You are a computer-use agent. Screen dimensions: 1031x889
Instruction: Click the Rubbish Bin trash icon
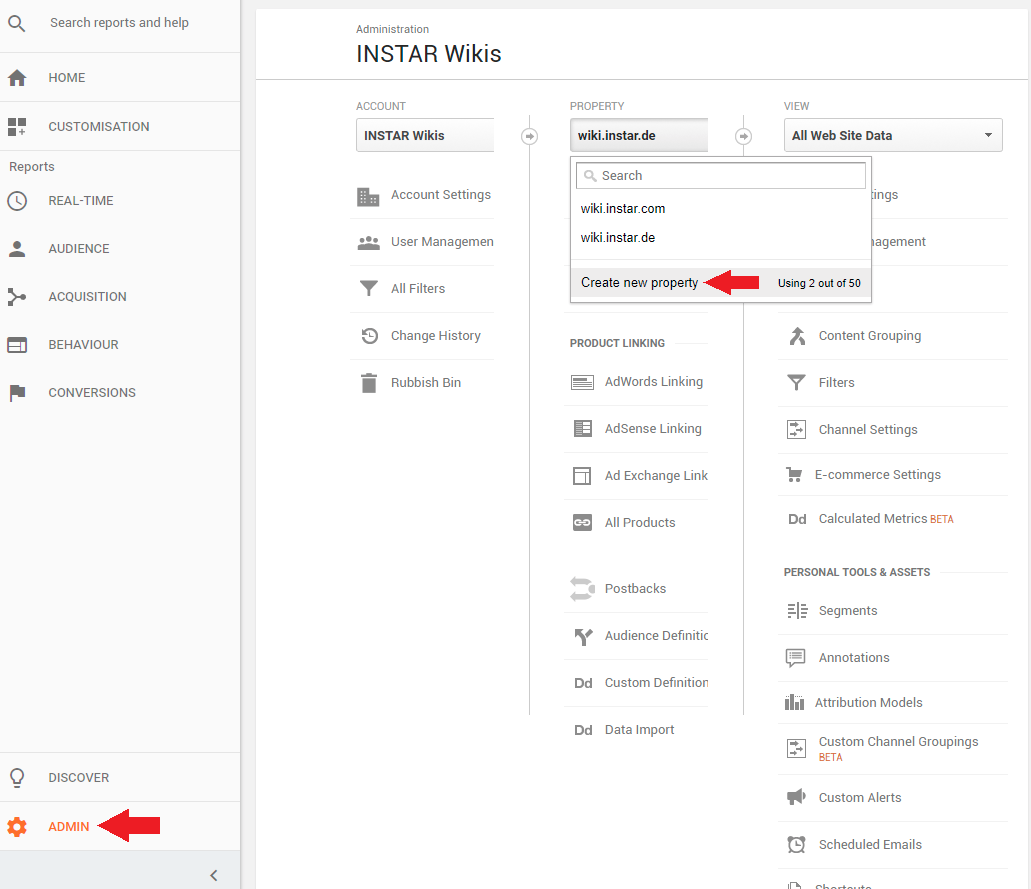(369, 383)
